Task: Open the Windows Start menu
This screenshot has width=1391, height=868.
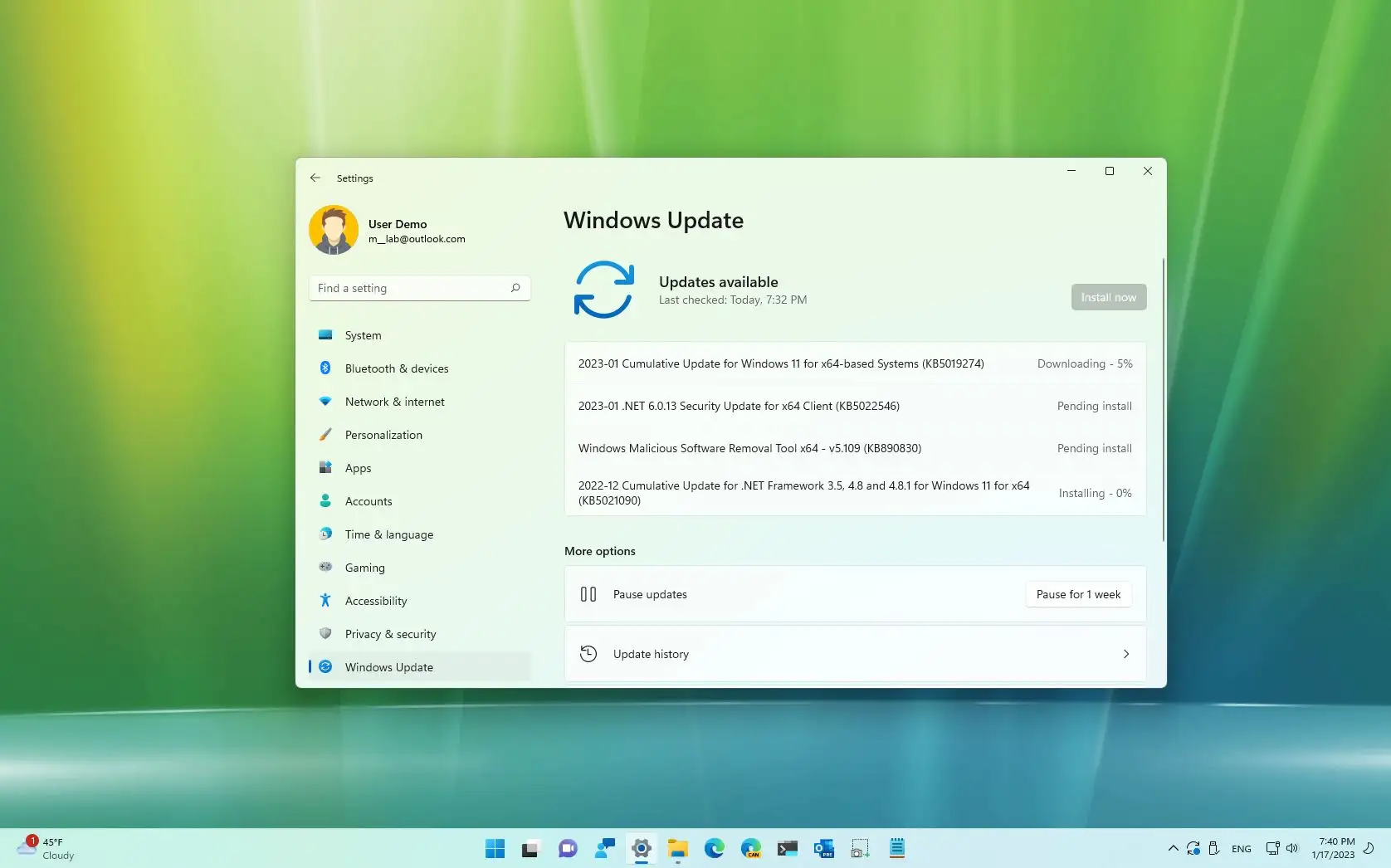Action: 495,848
